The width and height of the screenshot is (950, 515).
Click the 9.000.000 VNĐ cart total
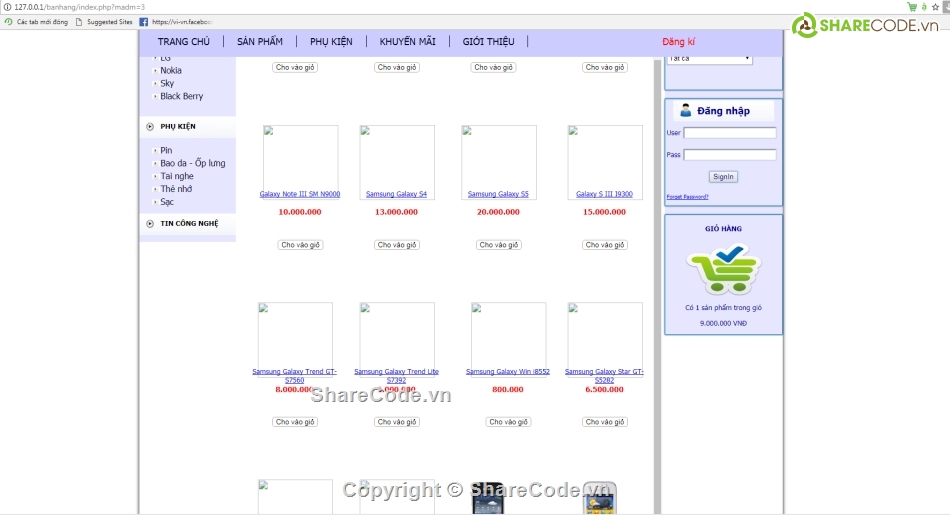(723, 324)
